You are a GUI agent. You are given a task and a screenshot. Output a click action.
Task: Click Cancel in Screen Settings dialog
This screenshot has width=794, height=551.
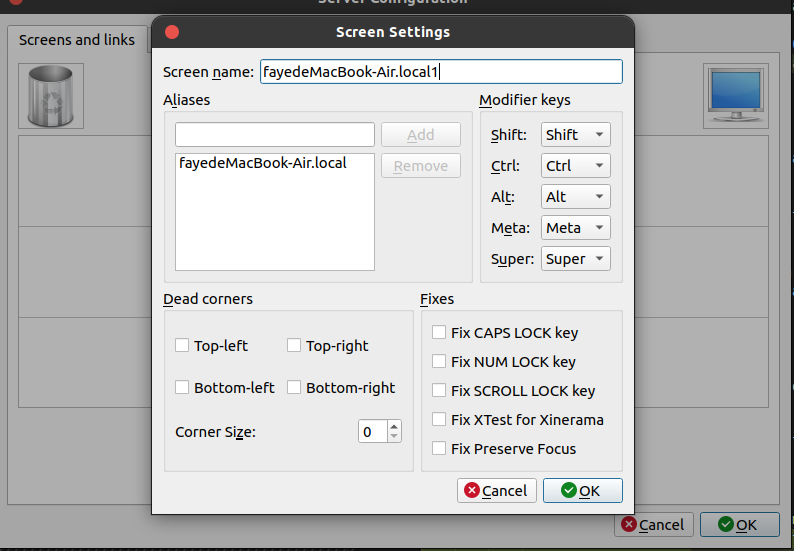click(496, 490)
